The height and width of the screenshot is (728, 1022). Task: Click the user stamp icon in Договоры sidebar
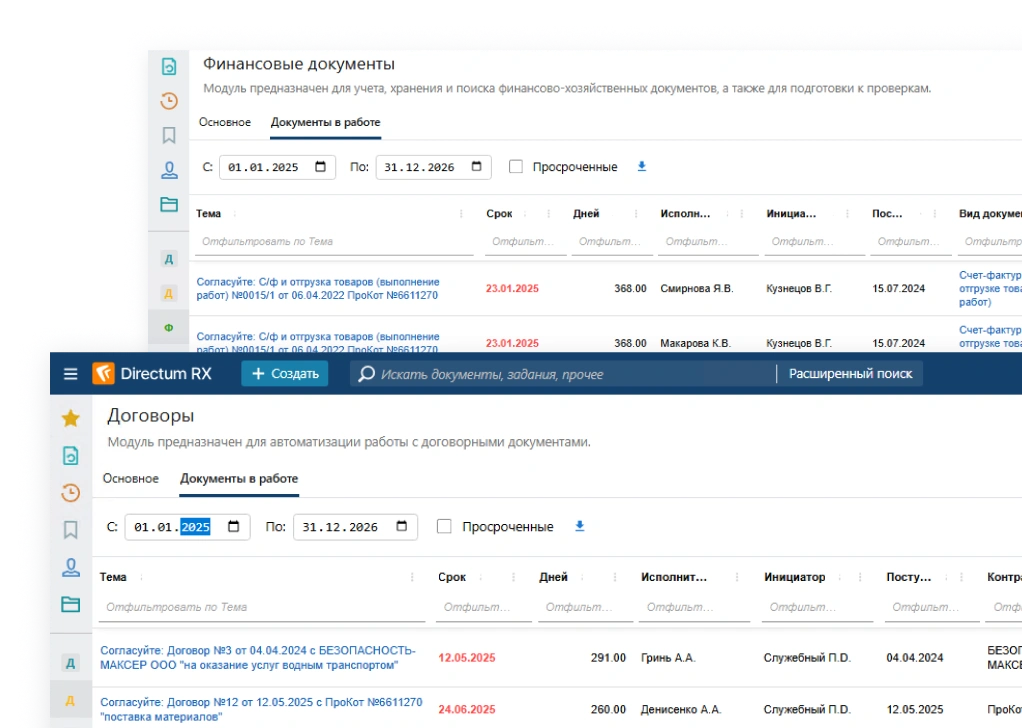(x=70, y=567)
